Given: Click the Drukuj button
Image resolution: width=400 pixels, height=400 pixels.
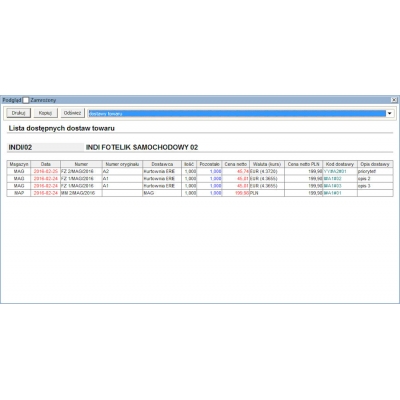Looking at the screenshot, I should [18, 113].
